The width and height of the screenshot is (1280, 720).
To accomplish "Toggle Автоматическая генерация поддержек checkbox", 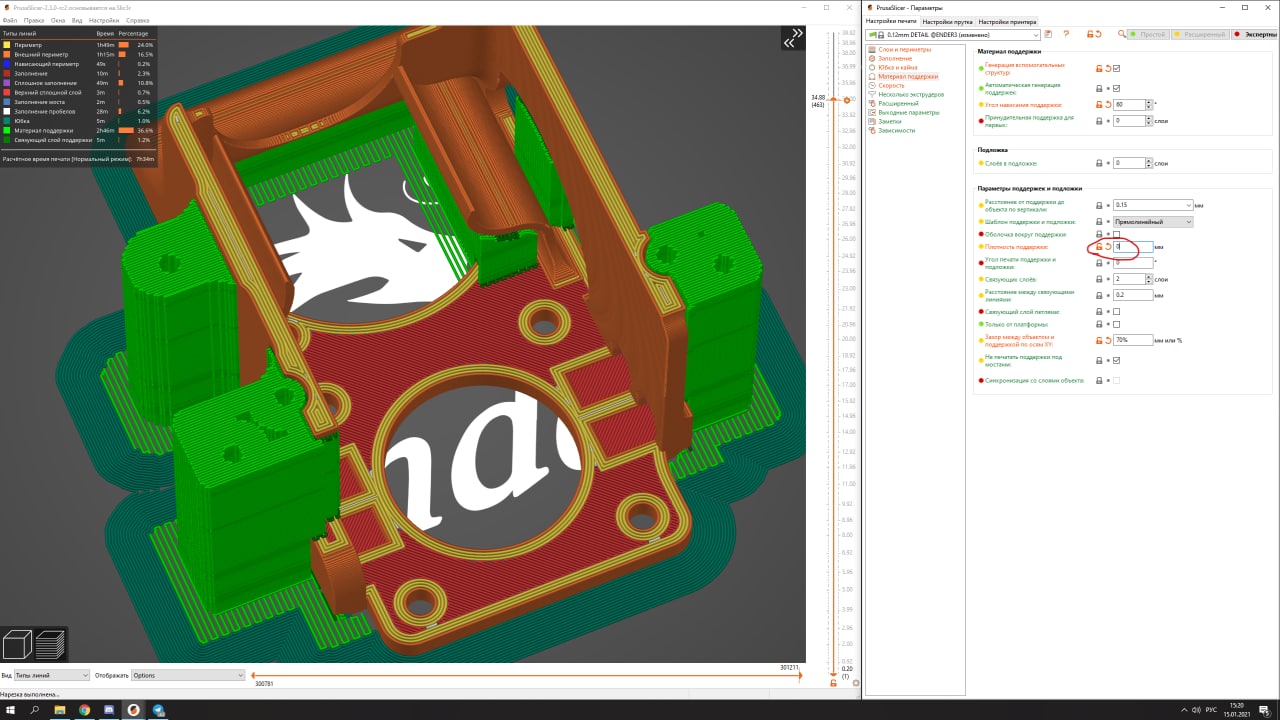I will [1117, 88].
